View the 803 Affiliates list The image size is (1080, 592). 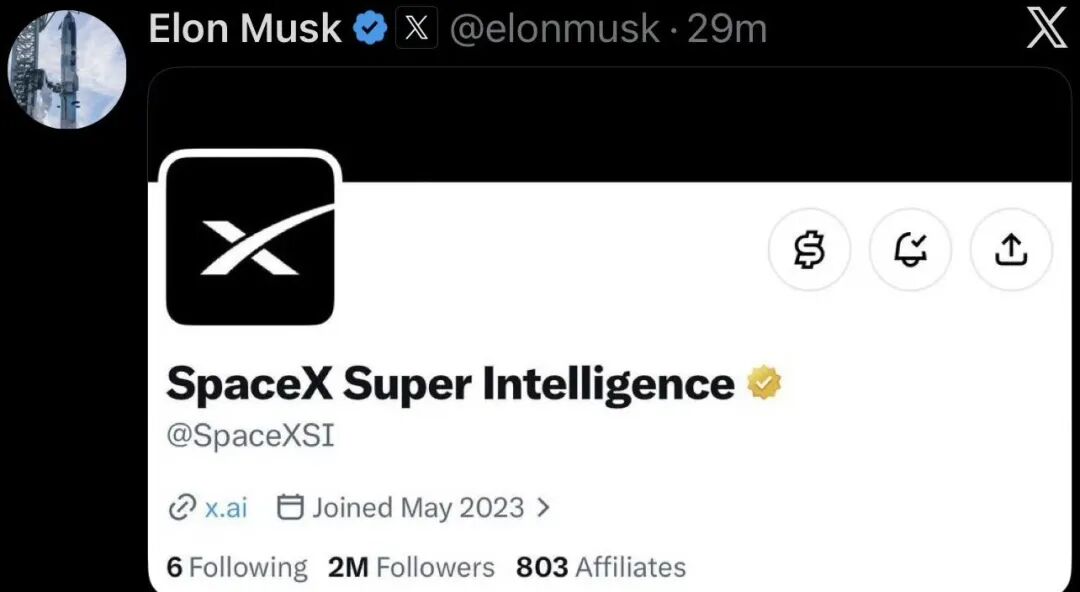[x=601, y=567]
